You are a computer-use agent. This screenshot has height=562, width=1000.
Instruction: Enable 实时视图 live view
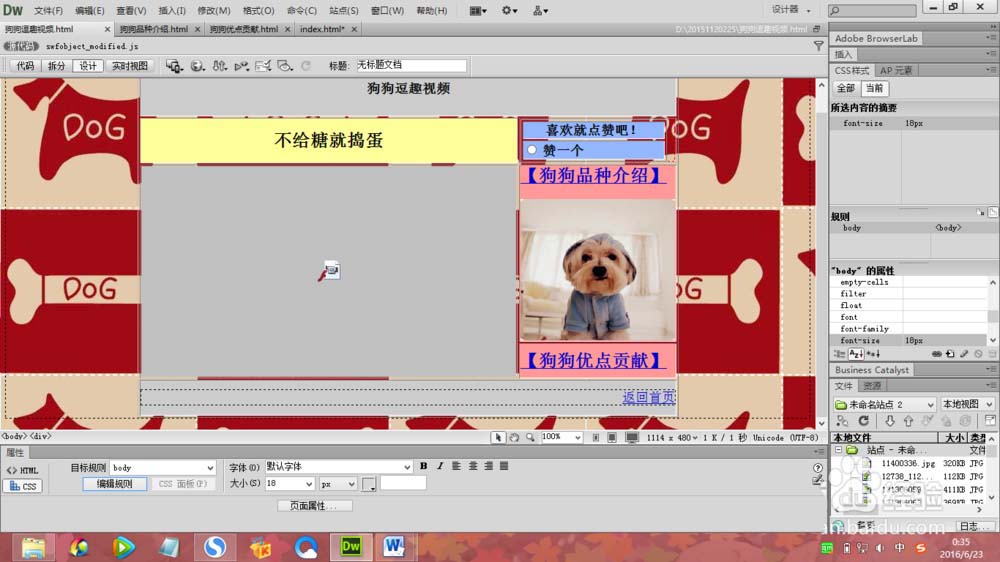pyautogui.click(x=129, y=66)
